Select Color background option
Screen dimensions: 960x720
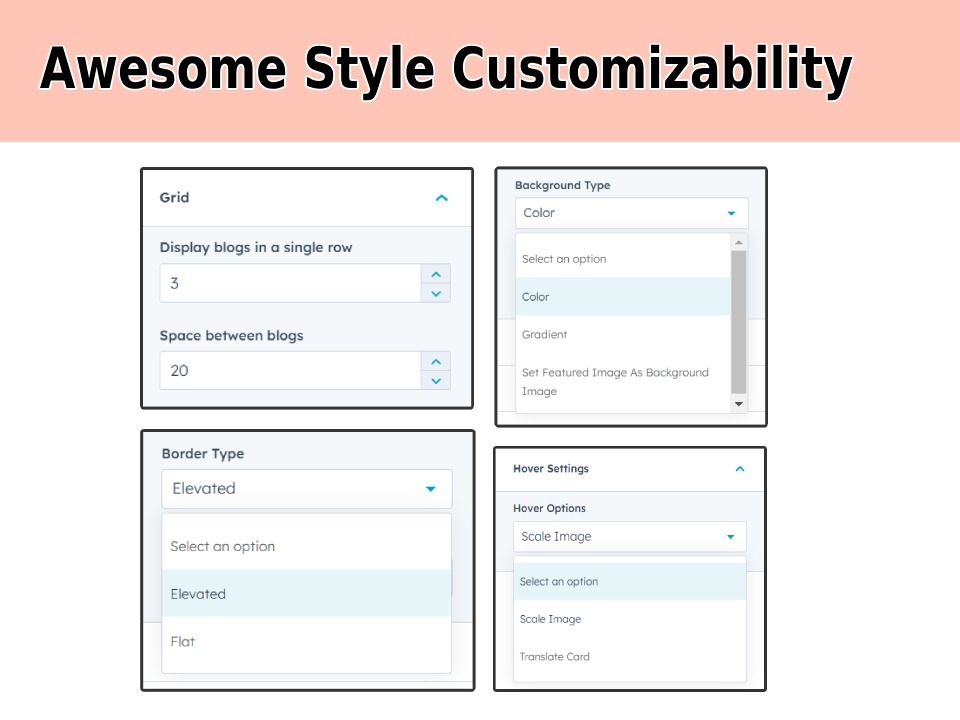pos(623,297)
